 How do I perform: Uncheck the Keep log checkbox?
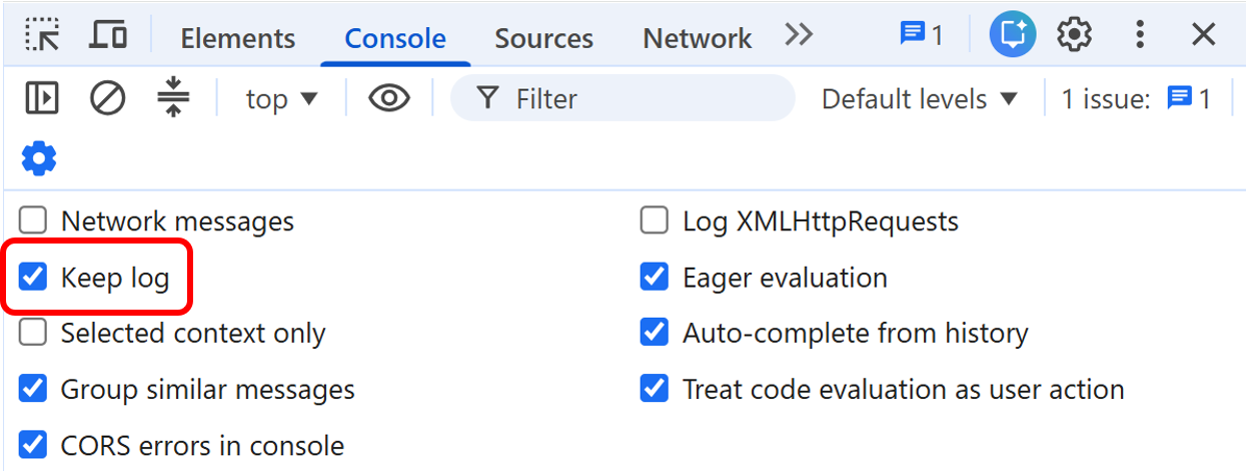34,277
